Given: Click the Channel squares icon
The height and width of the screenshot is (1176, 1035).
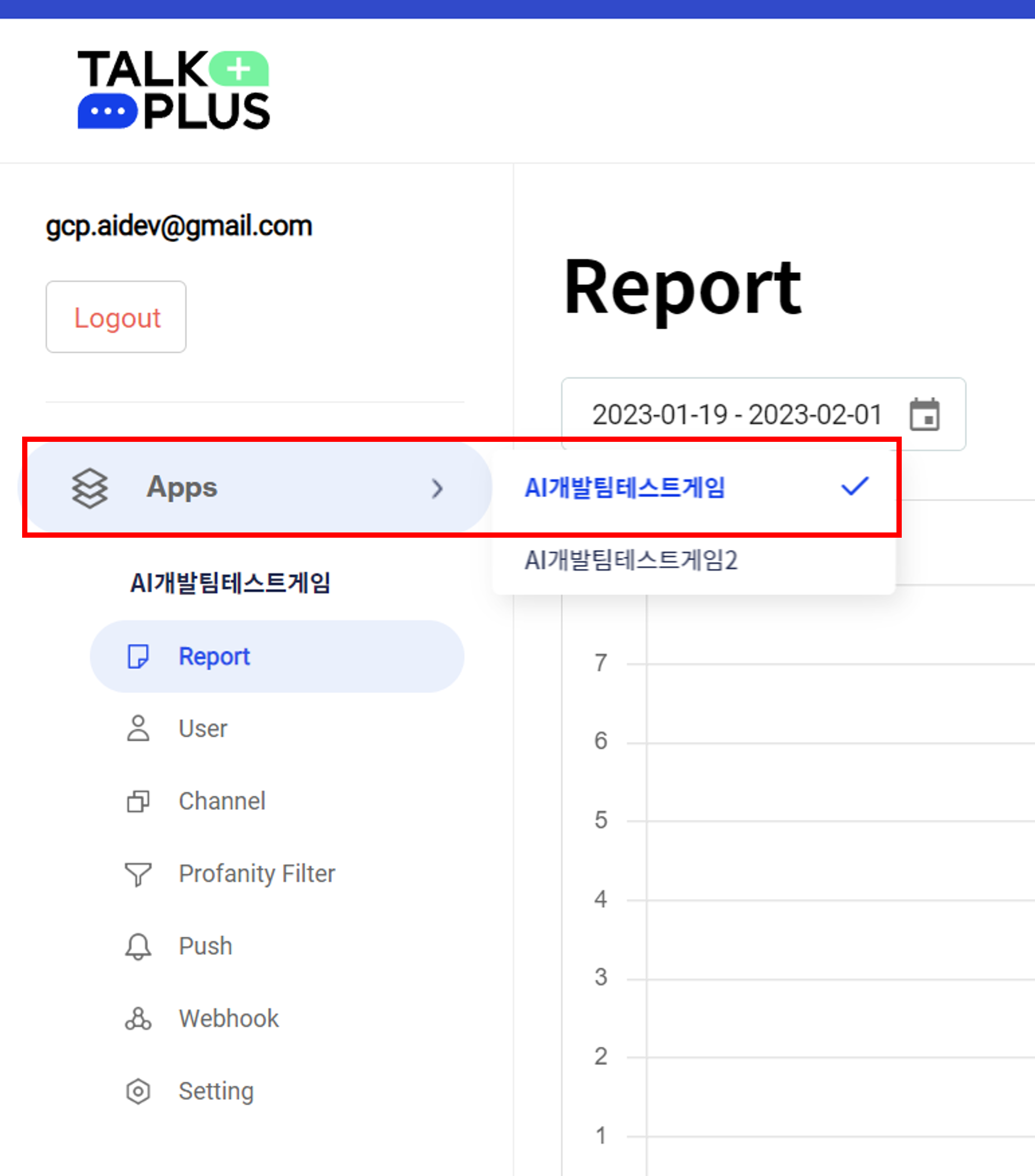Looking at the screenshot, I should pyautogui.click(x=138, y=801).
